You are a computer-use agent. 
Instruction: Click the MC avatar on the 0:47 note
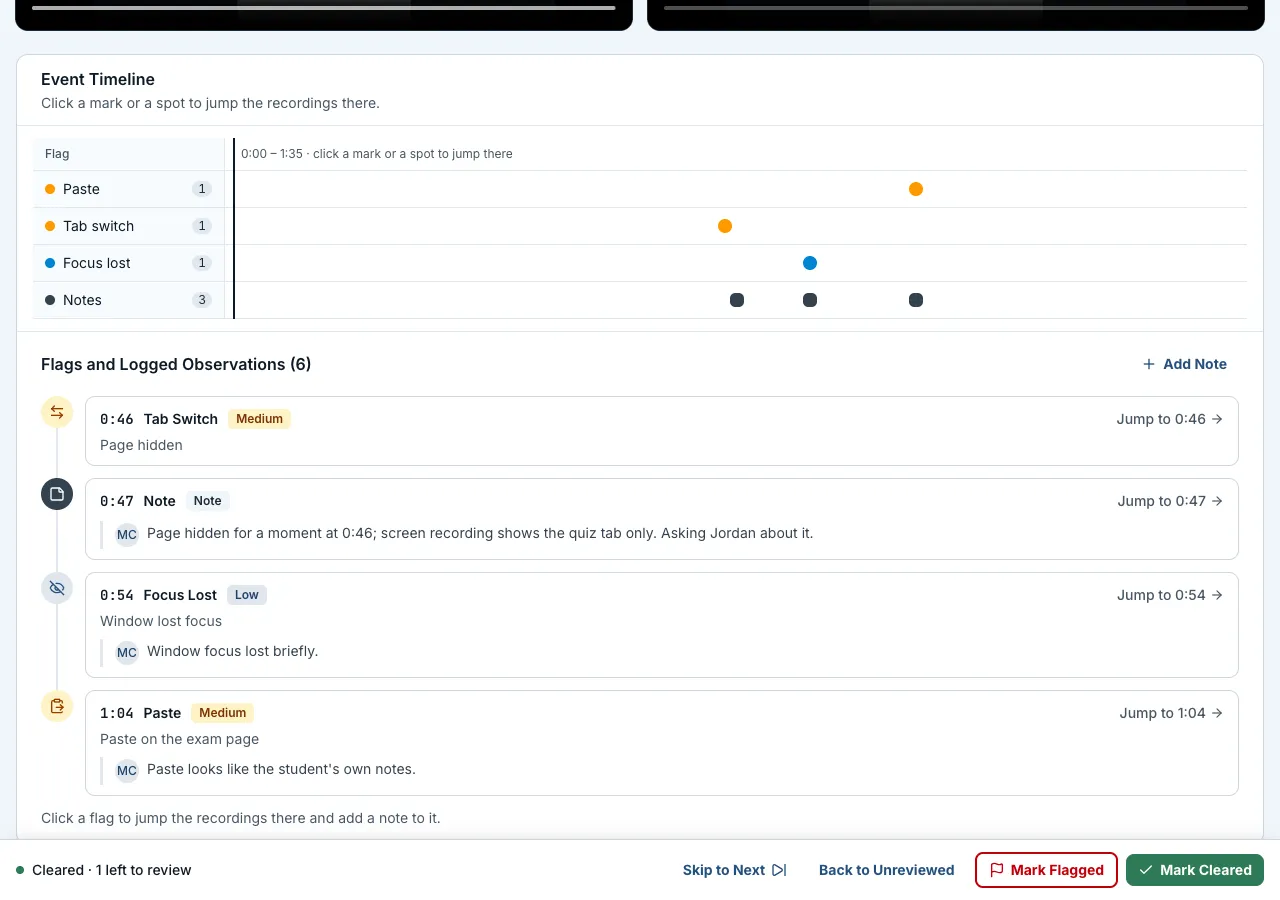127,534
